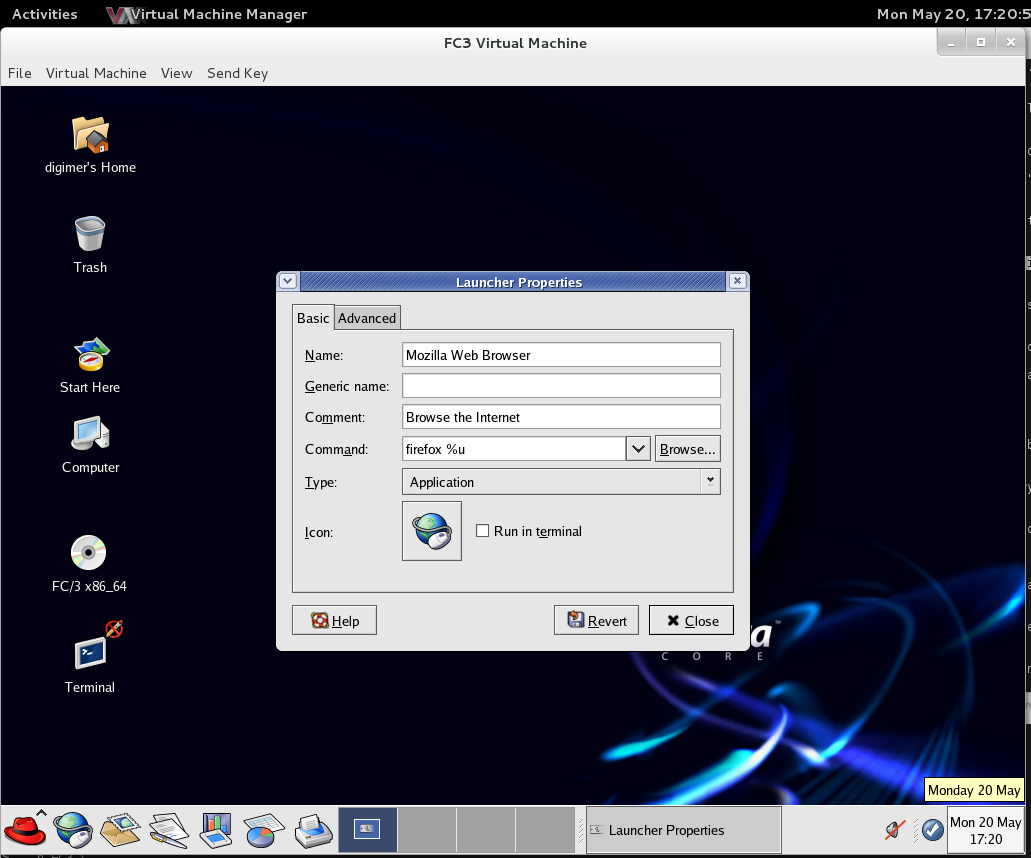
Task: Click the Name field
Action: coord(561,355)
